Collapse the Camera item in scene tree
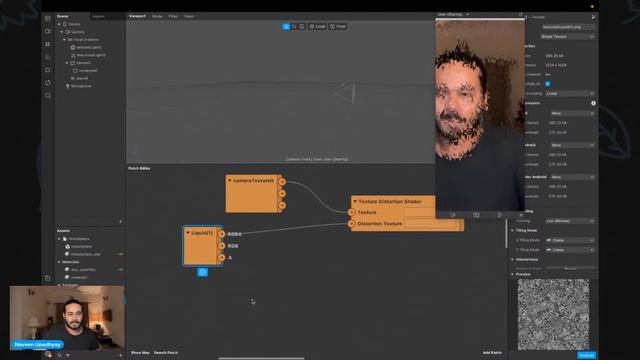This screenshot has width=640, height=360. (x=62, y=32)
